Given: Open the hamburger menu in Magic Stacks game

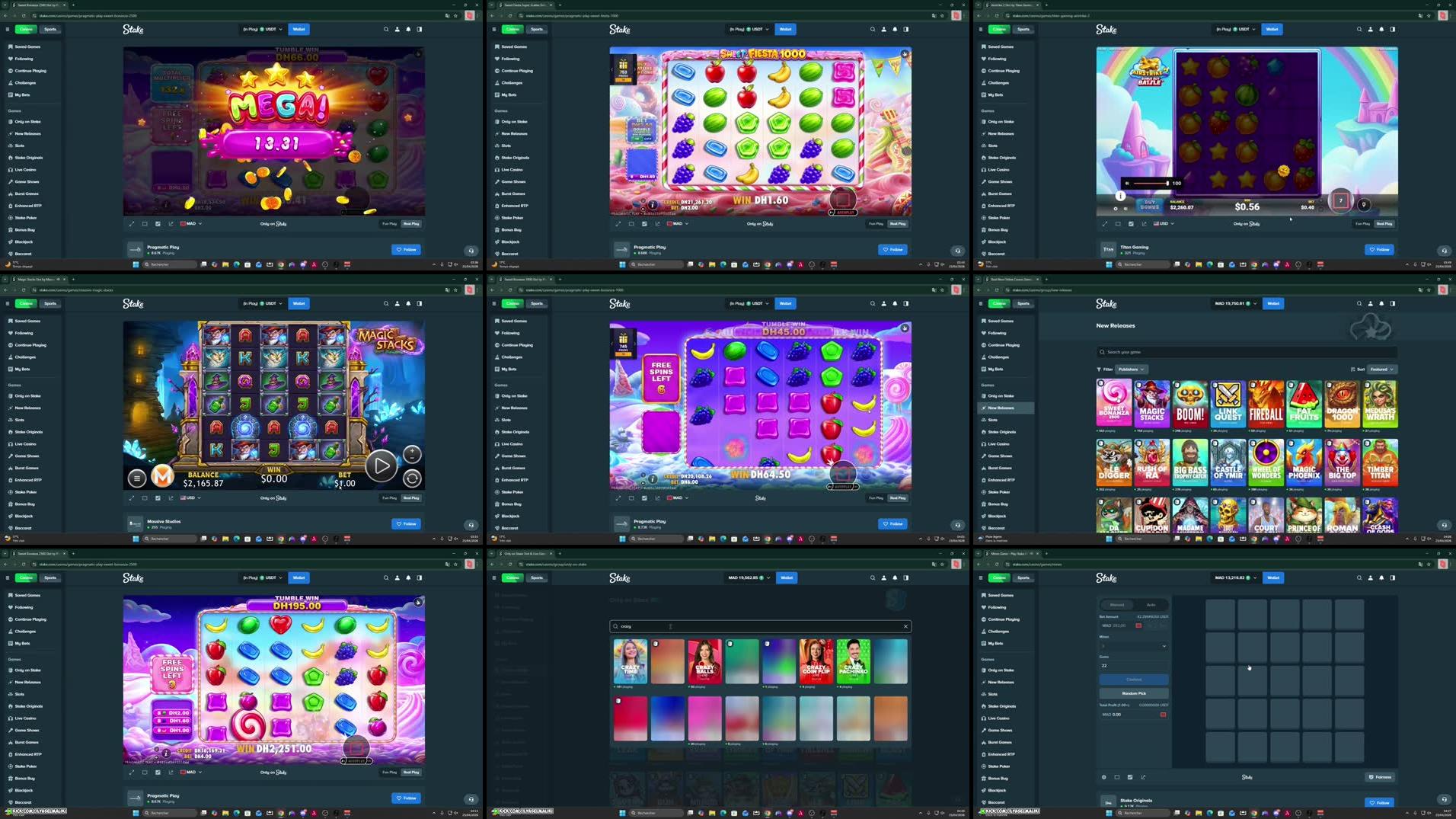Looking at the screenshot, I should [137, 478].
